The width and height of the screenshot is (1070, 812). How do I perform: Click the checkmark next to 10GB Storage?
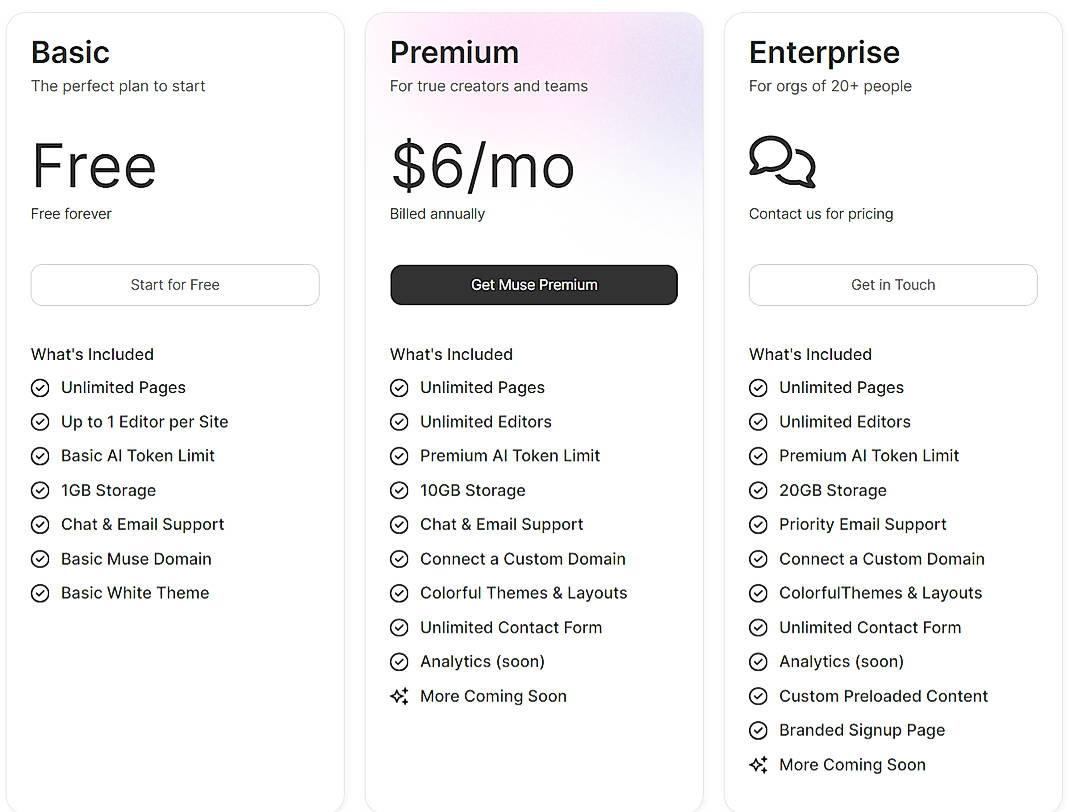pos(399,490)
